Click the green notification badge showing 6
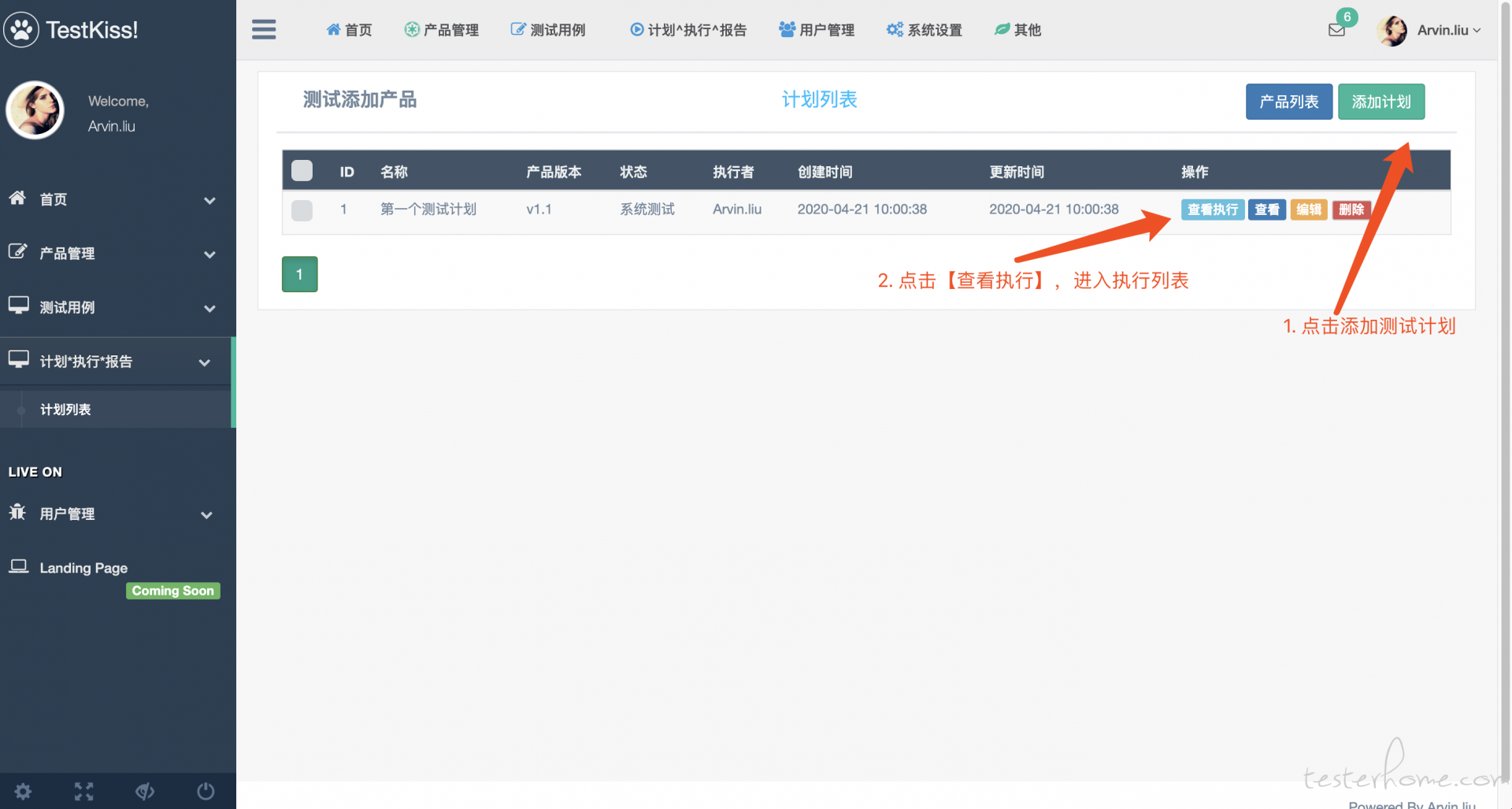This screenshot has width=1512, height=809. point(1347,17)
